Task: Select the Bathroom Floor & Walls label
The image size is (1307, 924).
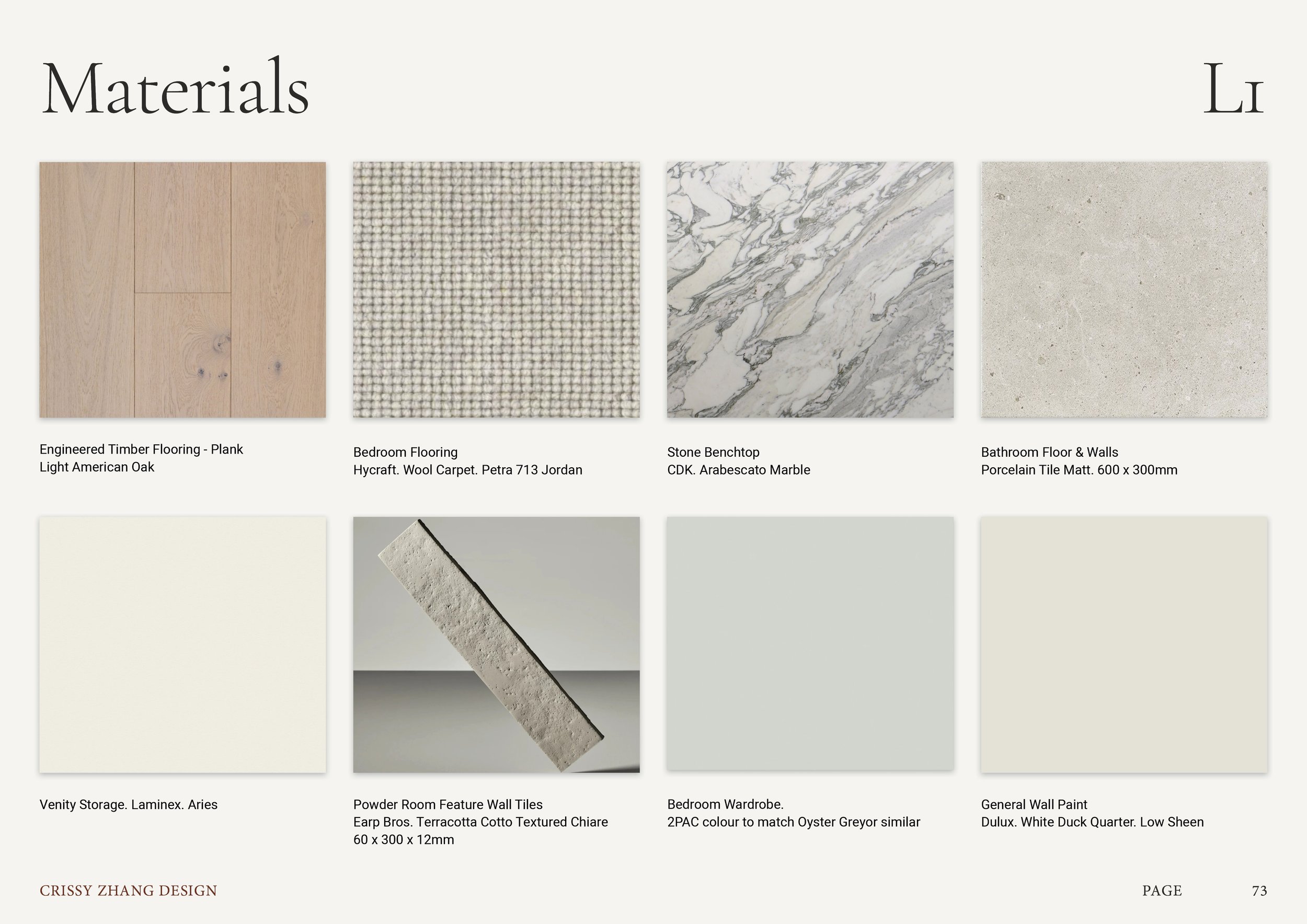Action: point(1049,452)
